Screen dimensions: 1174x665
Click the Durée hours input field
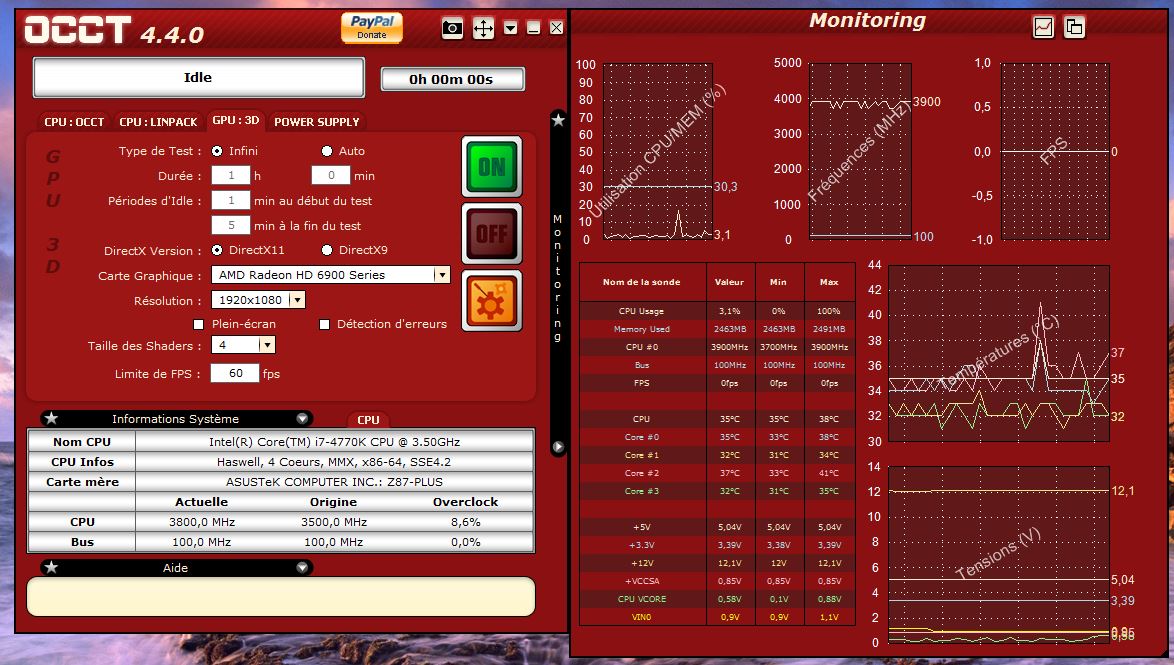point(231,175)
